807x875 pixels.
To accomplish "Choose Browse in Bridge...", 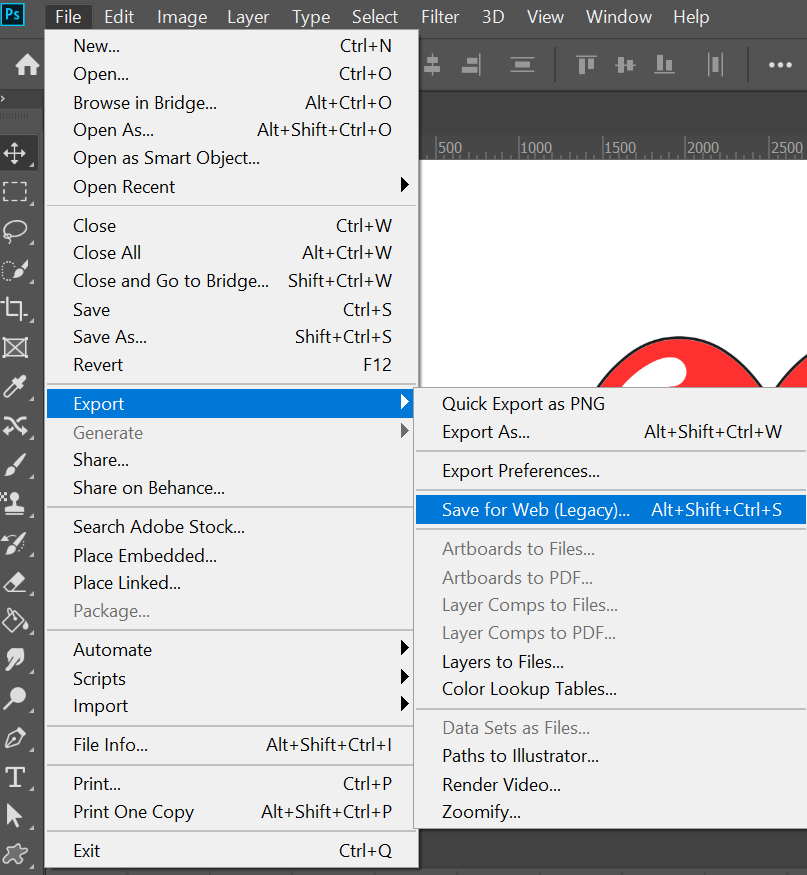I will [x=232, y=103].
